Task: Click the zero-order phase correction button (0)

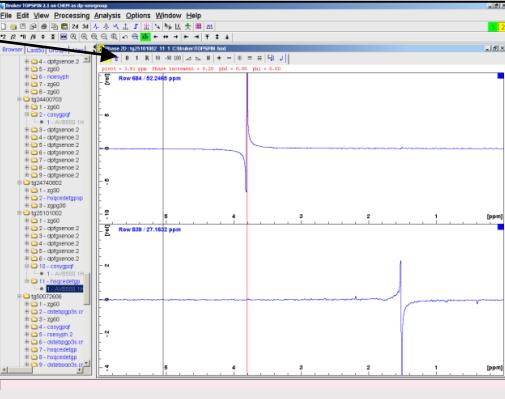Action: coord(127,58)
